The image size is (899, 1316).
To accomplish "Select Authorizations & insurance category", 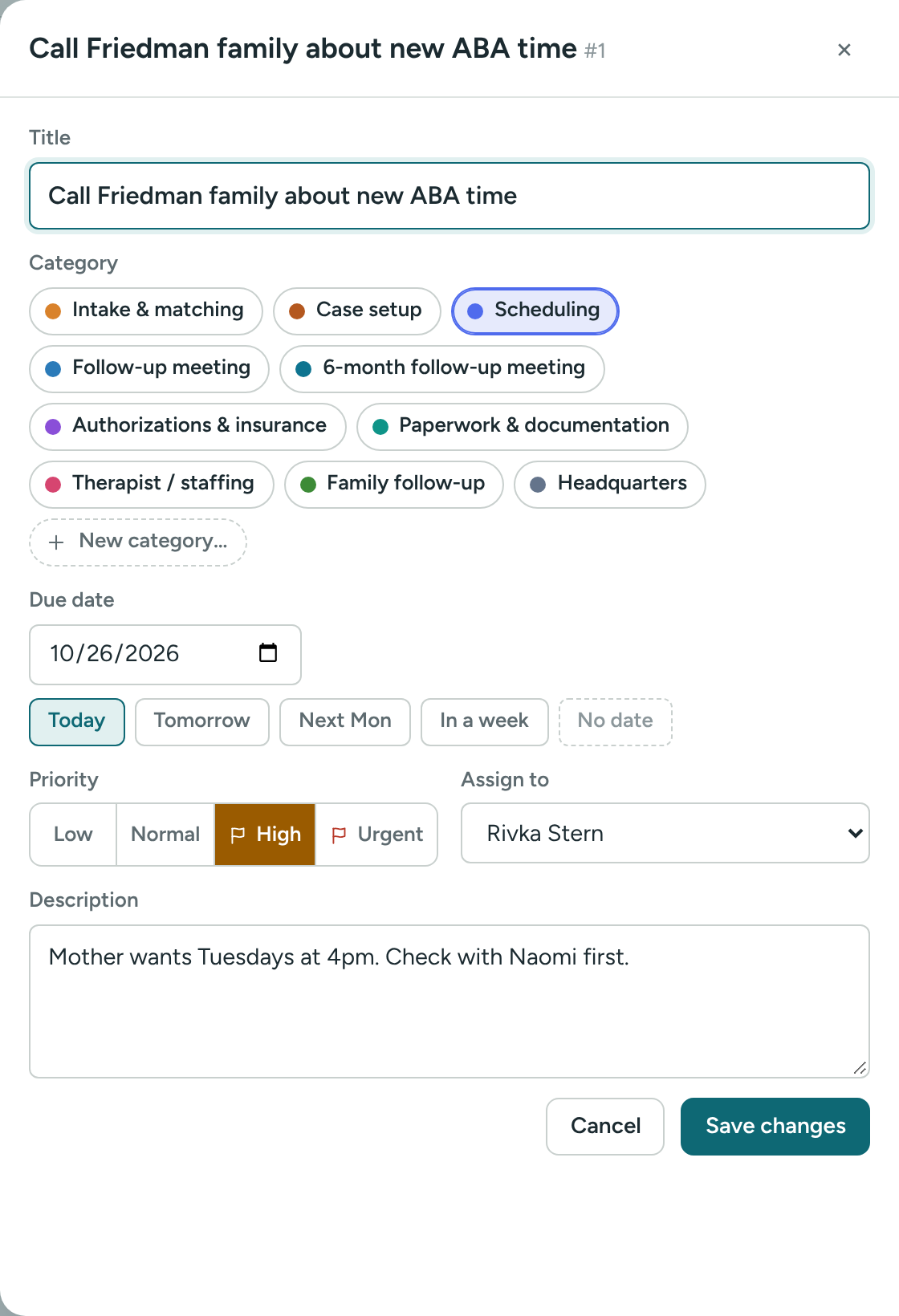I will [188, 426].
